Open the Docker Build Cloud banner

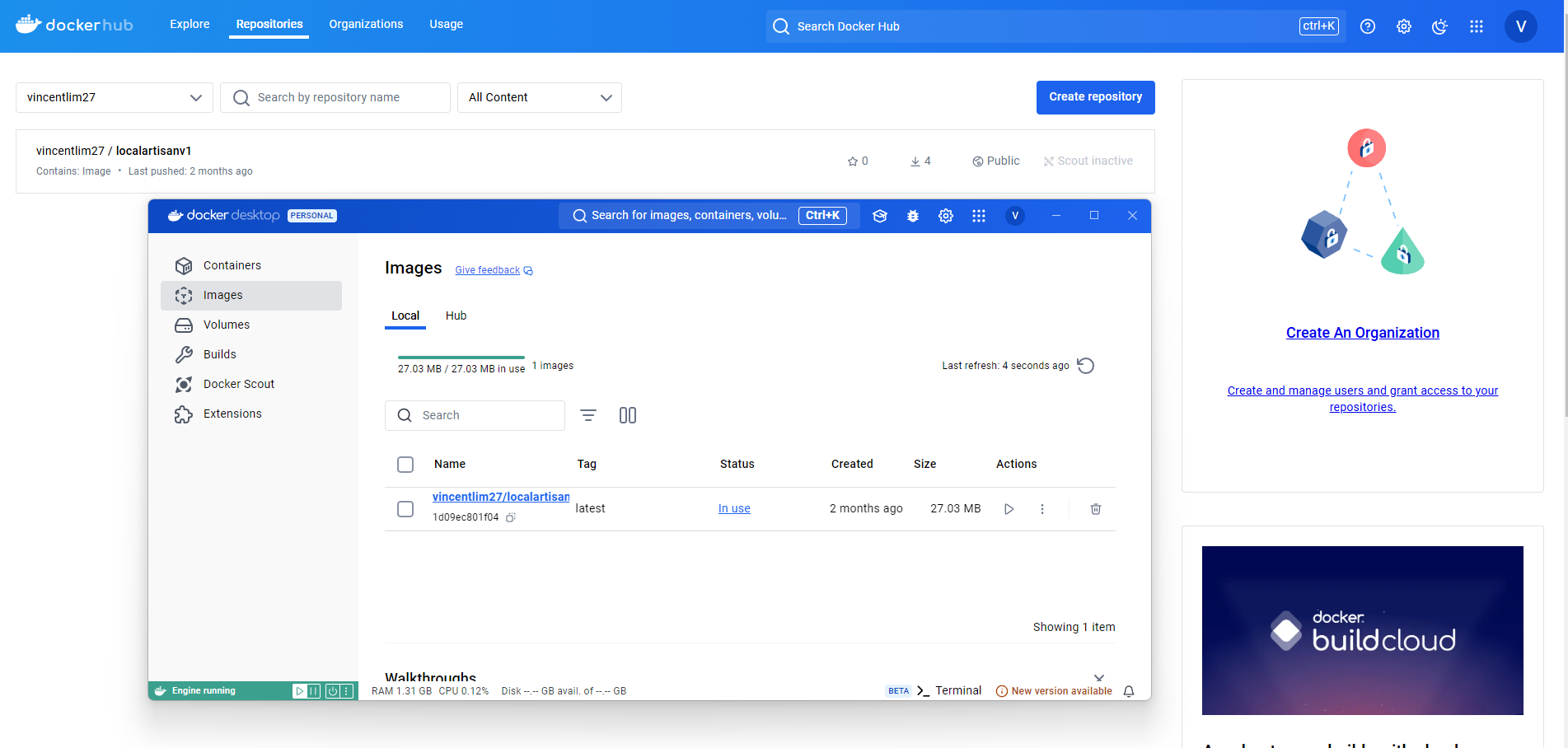click(1363, 630)
